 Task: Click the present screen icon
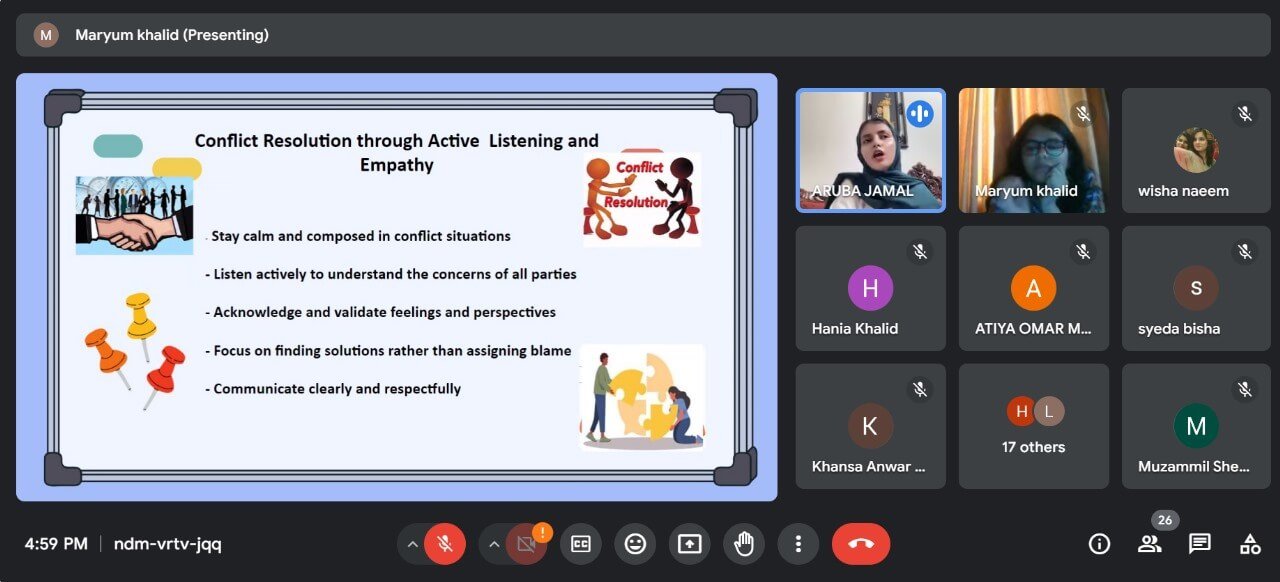(689, 544)
